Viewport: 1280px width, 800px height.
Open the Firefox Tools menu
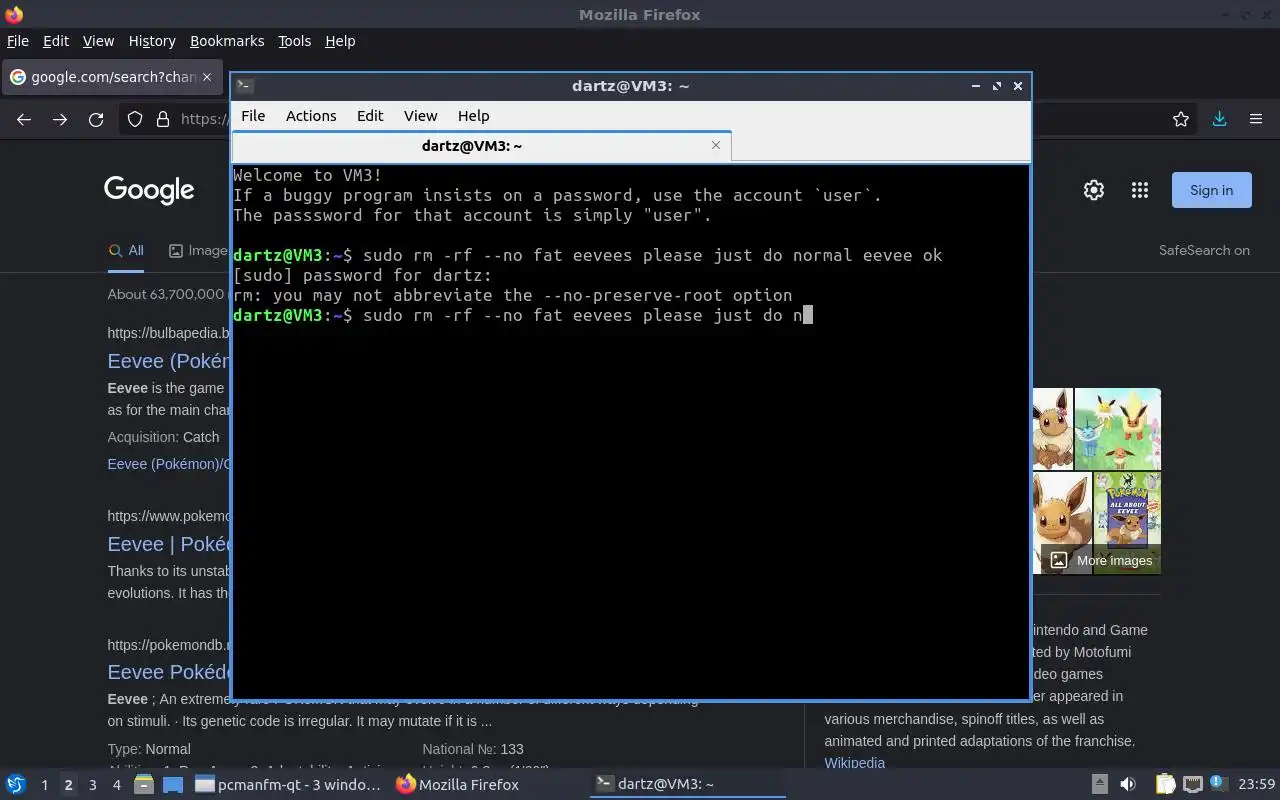tap(294, 41)
